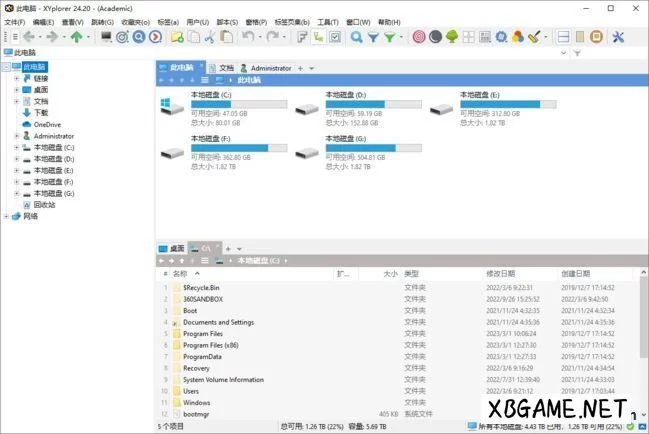Switch to the Administrator tab

tap(267, 68)
